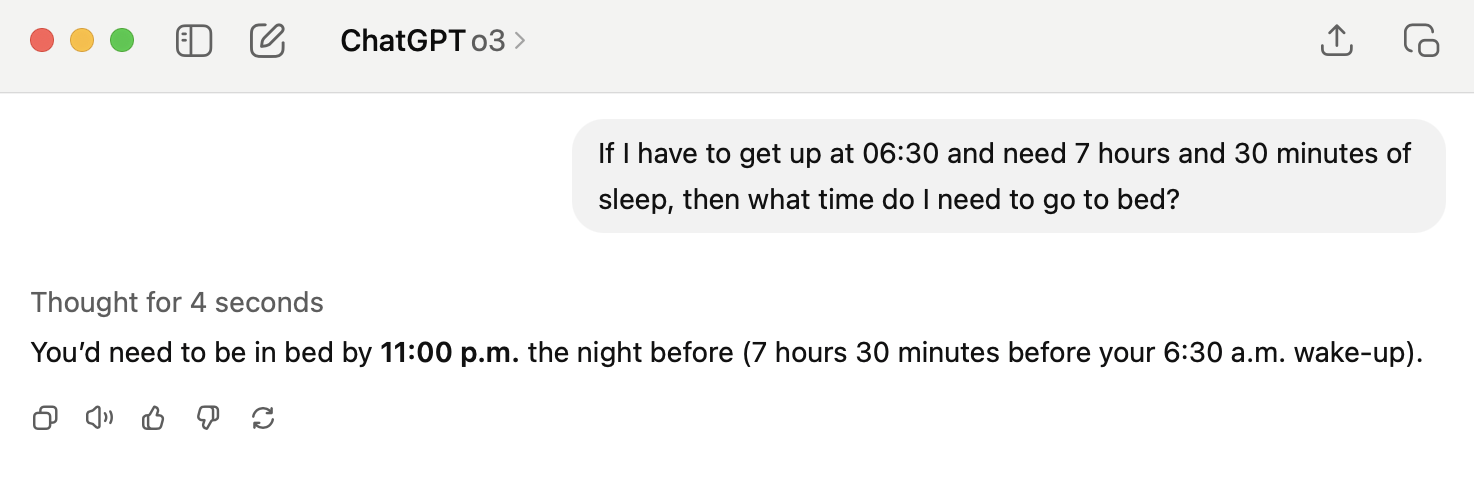Click the bold 11:00 p.m. text
The width and height of the screenshot is (1474, 478).
(x=450, y=354)
